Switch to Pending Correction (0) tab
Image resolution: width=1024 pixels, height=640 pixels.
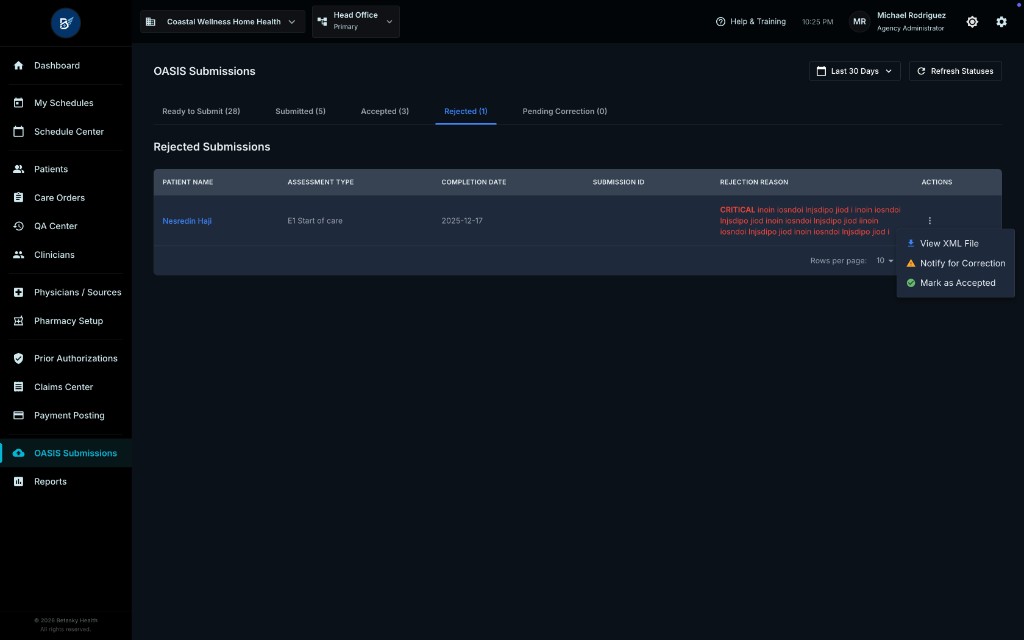click(564, 111)
